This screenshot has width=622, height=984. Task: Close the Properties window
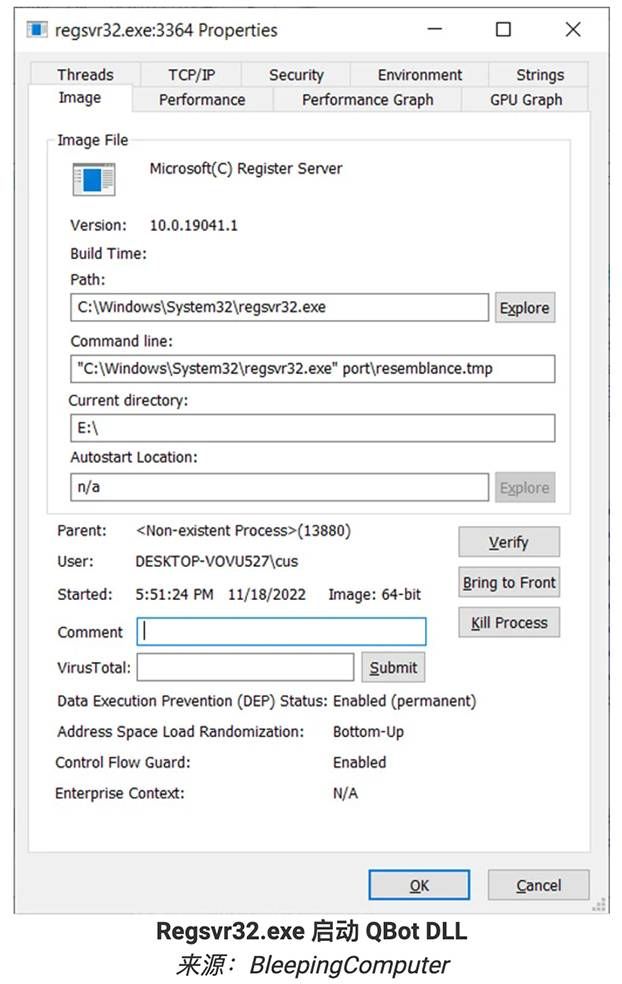[572, 29]
